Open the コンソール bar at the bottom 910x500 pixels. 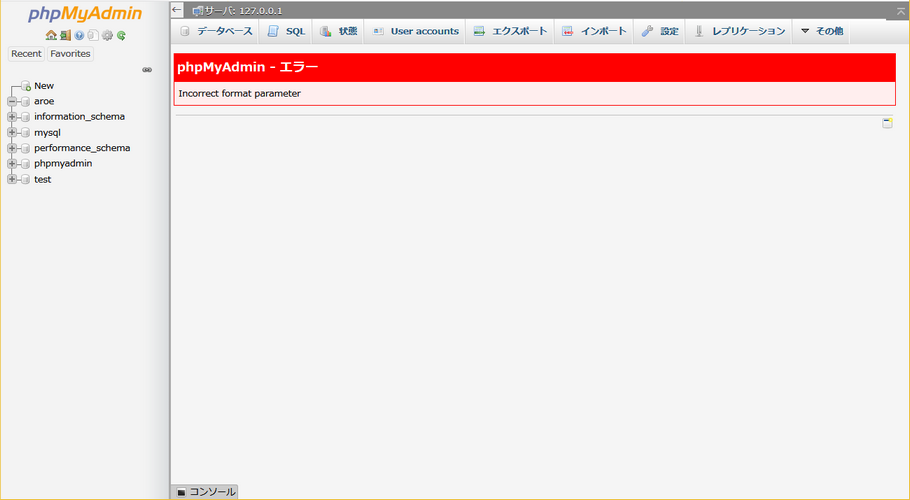click(205, 492)
